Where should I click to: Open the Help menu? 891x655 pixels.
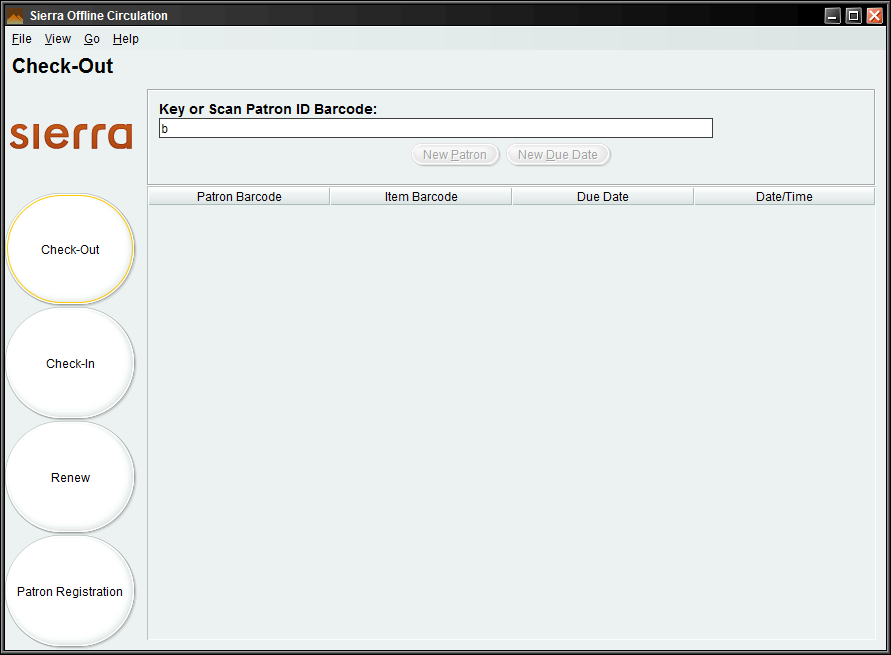(126, 39)
